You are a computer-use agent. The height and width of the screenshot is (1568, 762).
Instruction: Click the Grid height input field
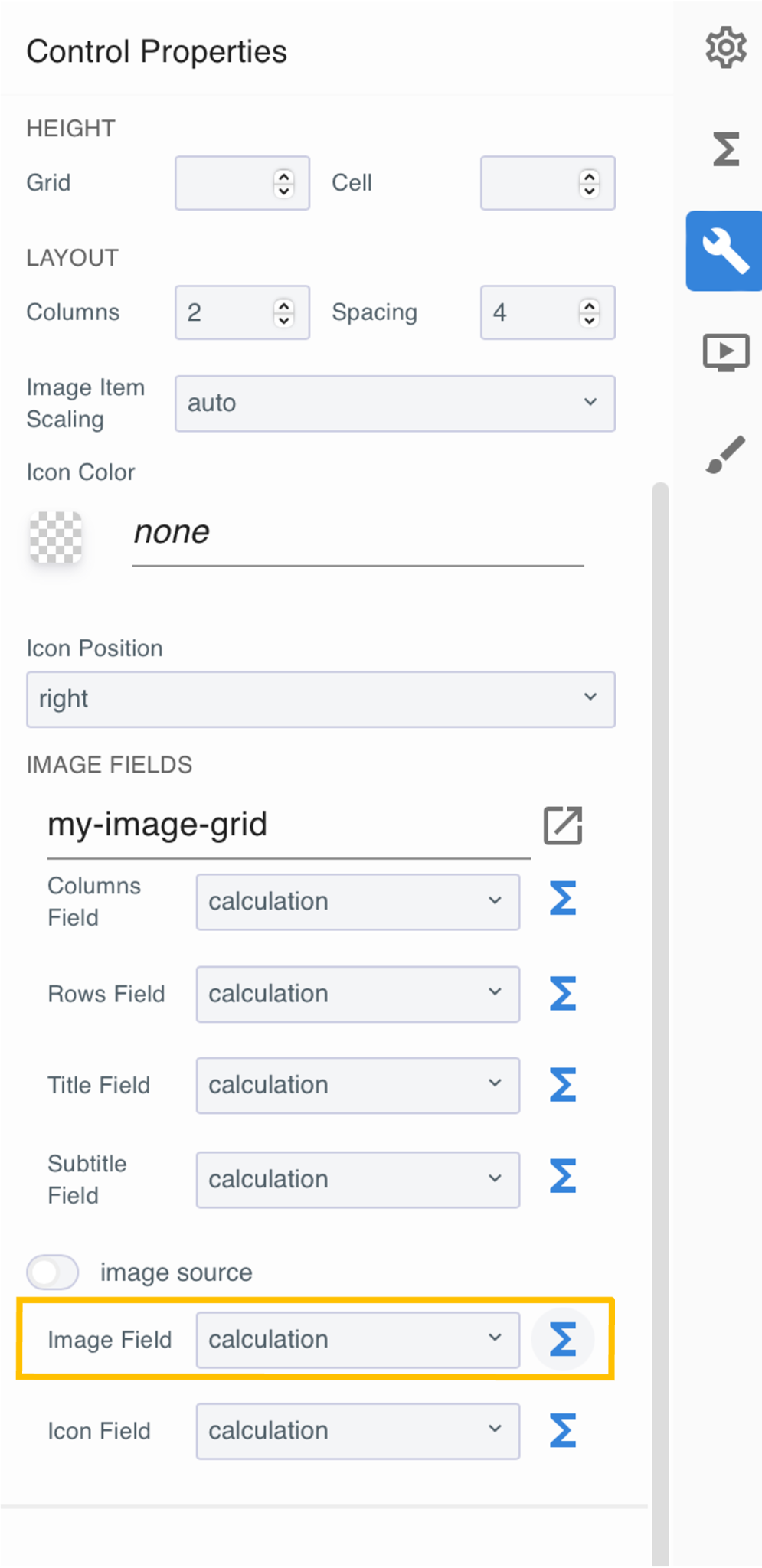pyautogui.click(x=224, y=184)
